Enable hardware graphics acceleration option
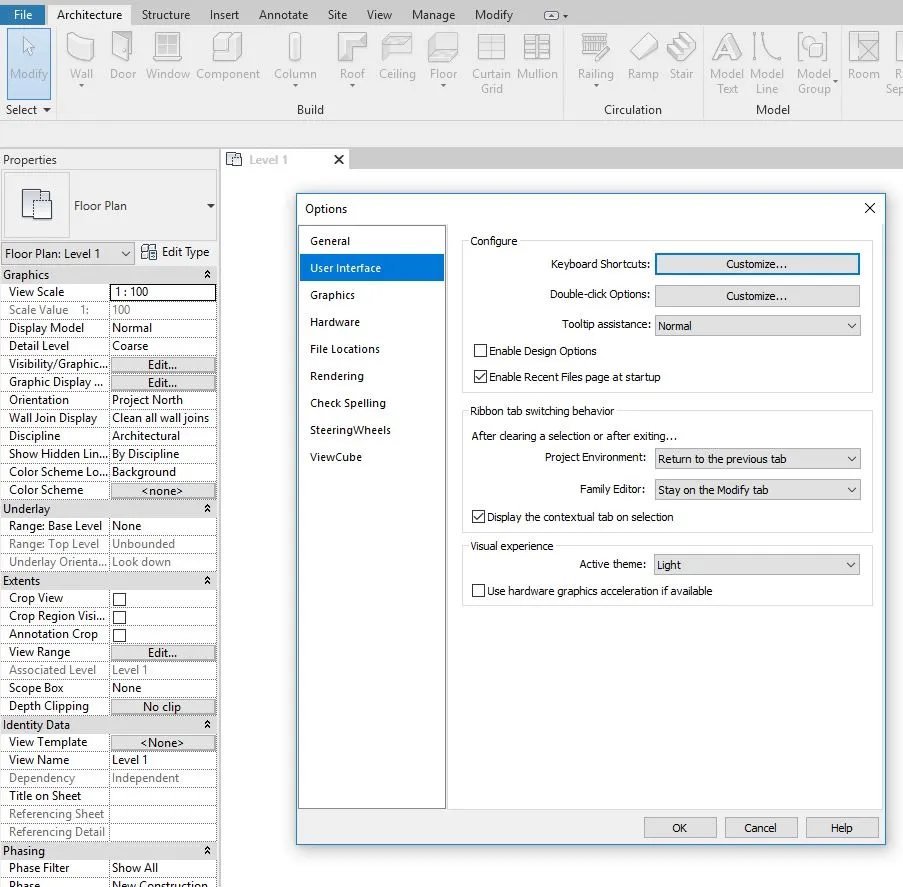 [478, 590]
